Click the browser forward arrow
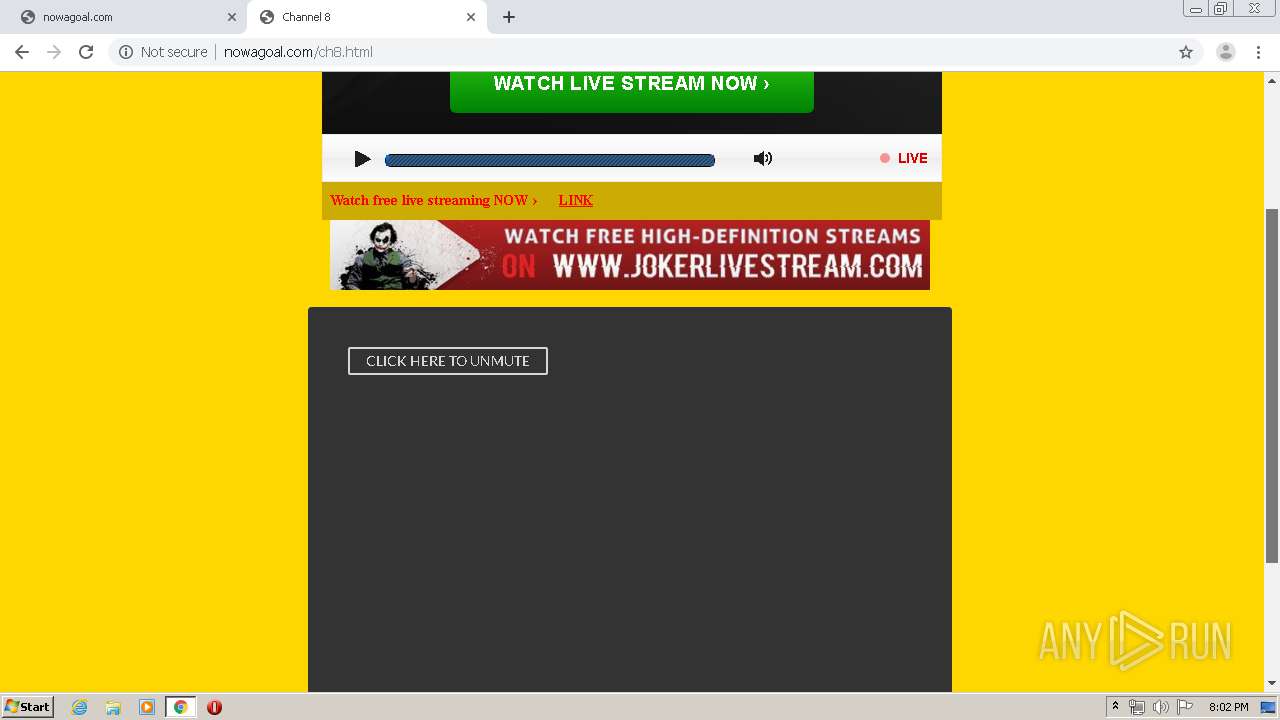Screen dimensions: 1280x720 54,52
